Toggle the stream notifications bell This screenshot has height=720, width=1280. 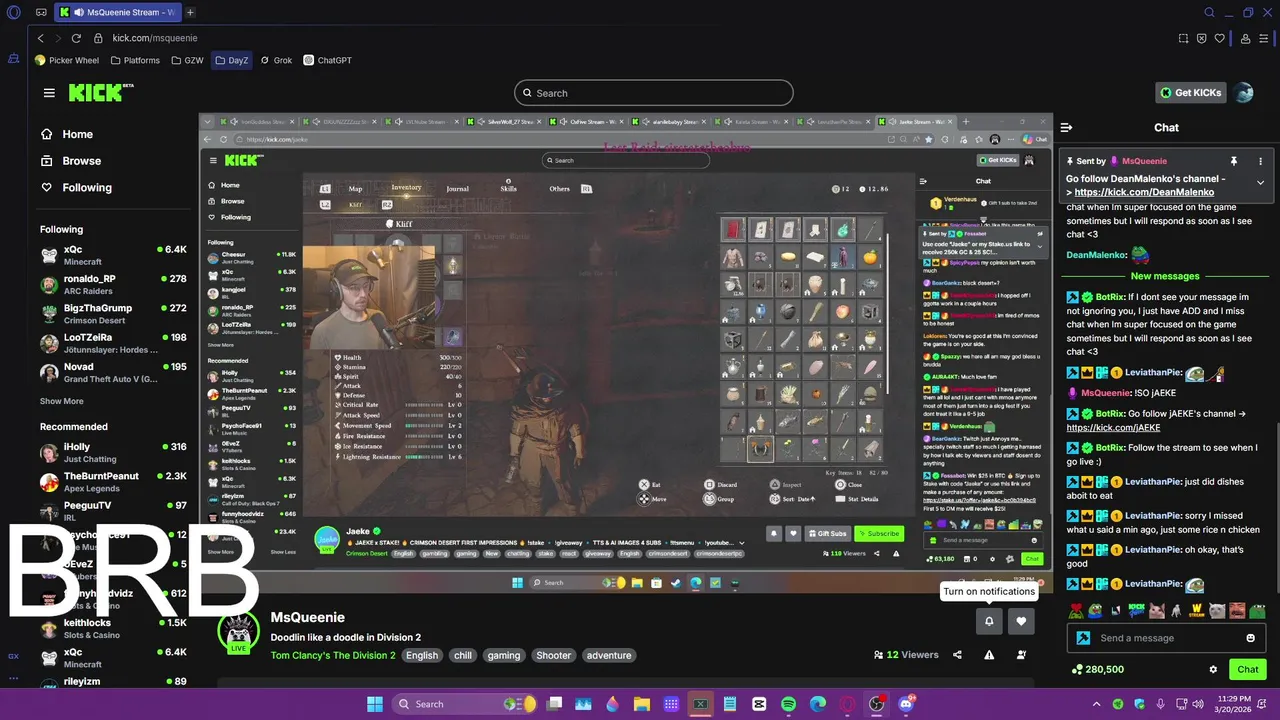pos(989,621)
